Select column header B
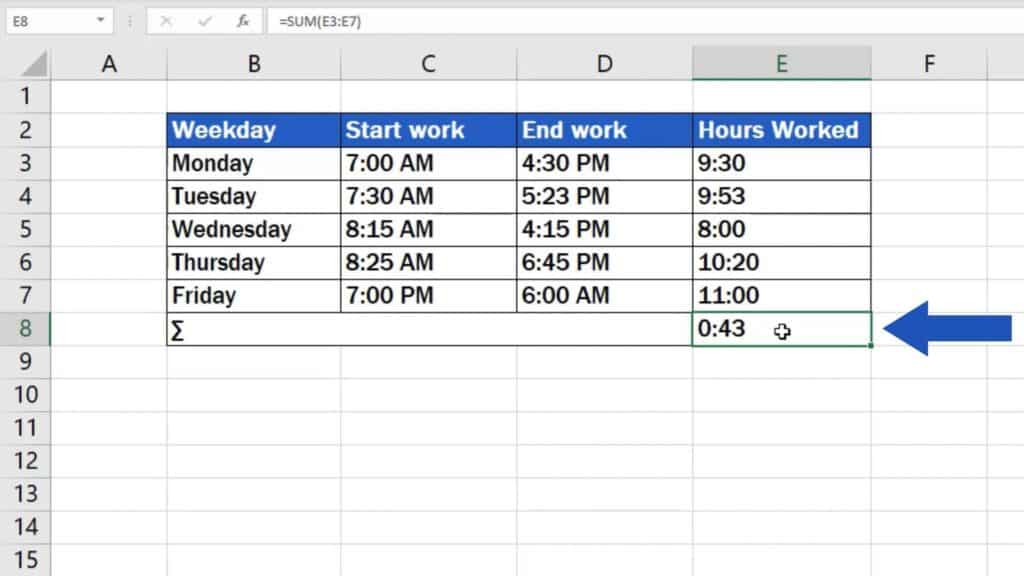 coord(253,62)
